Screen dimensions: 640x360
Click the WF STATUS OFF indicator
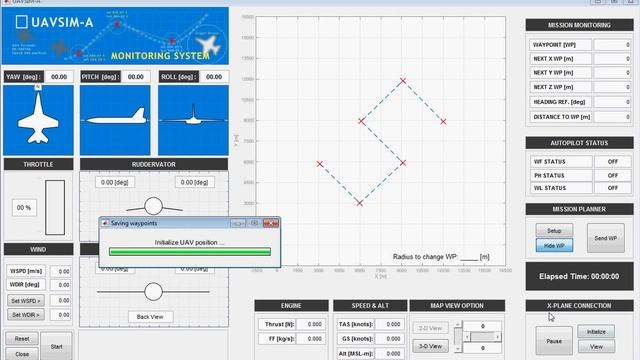[x=613, y=162]
